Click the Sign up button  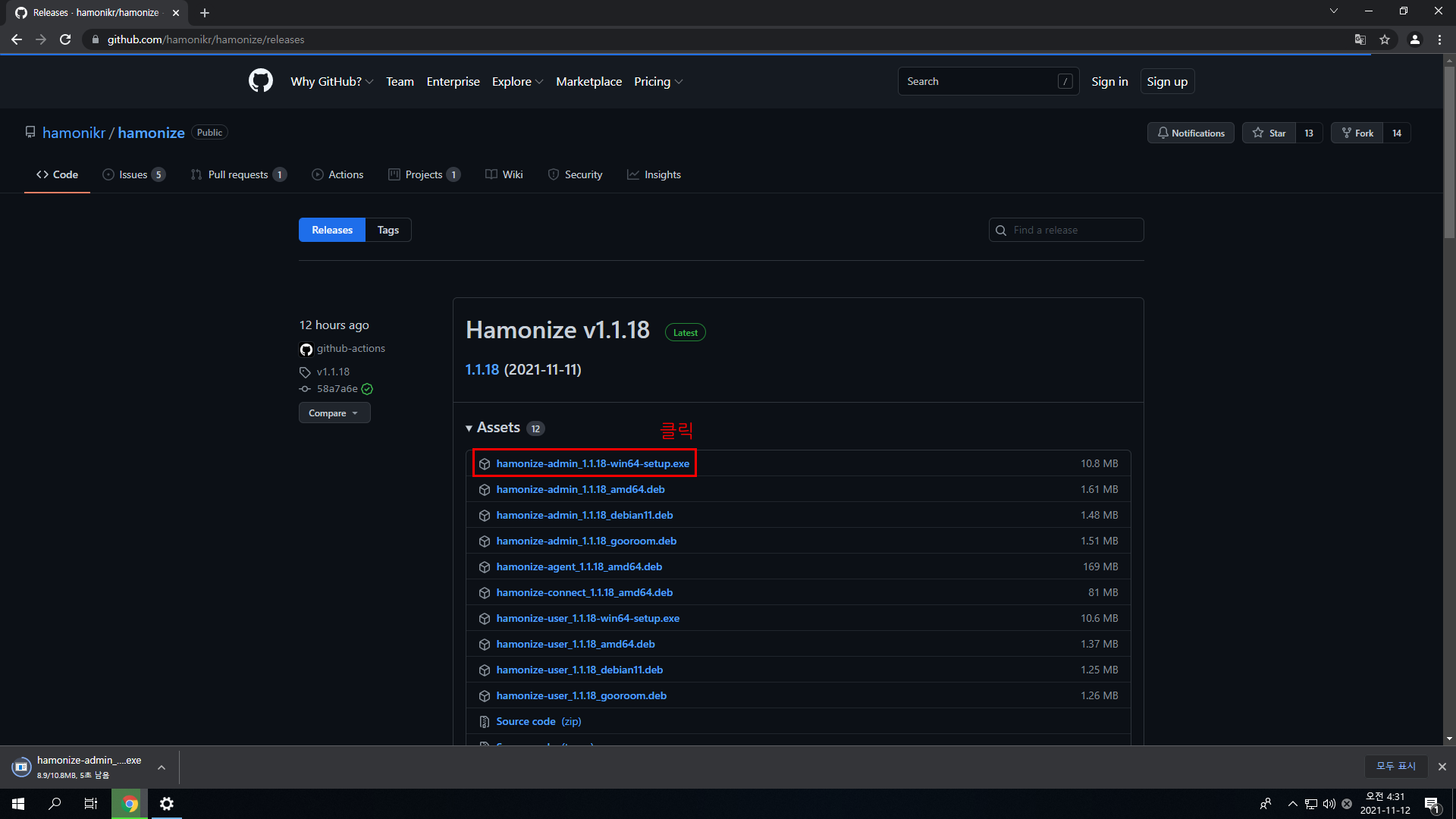(x=1166, y=81)
